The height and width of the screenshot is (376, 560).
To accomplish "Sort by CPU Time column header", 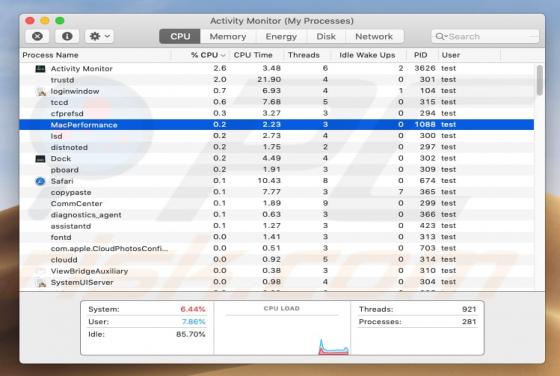I will 256,55.
